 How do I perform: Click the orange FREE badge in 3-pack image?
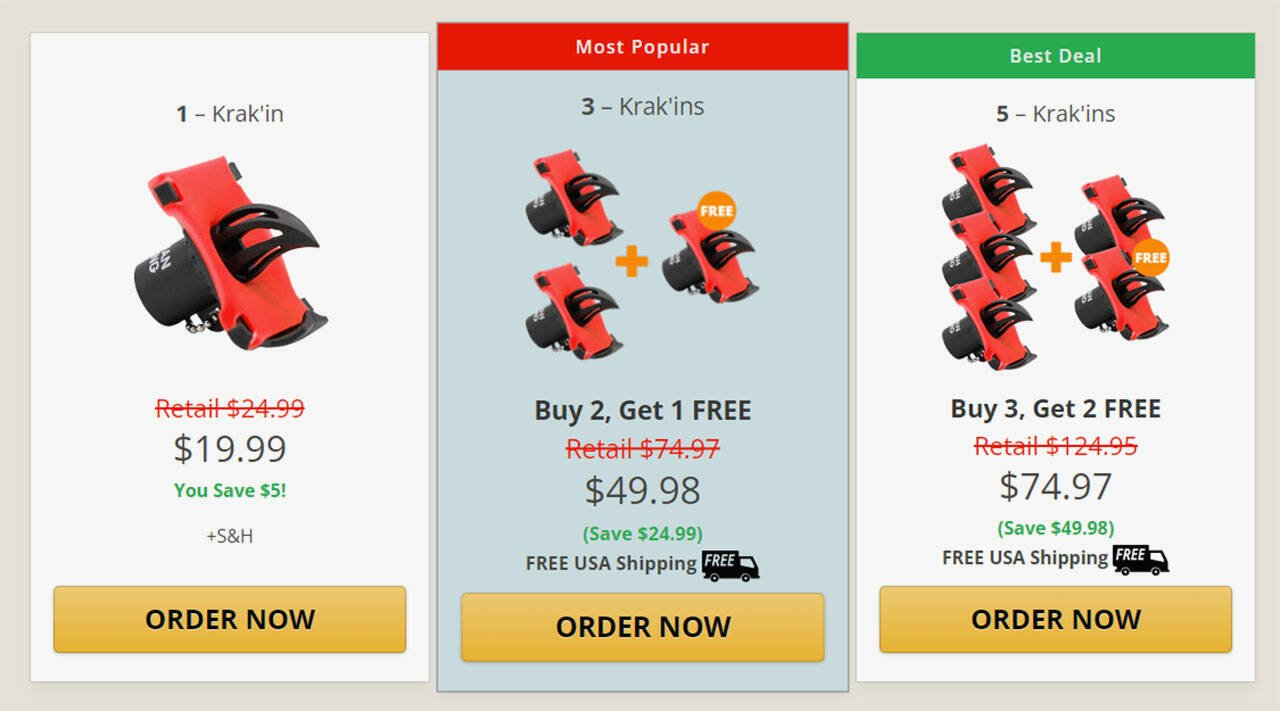(x=716, y=211)
